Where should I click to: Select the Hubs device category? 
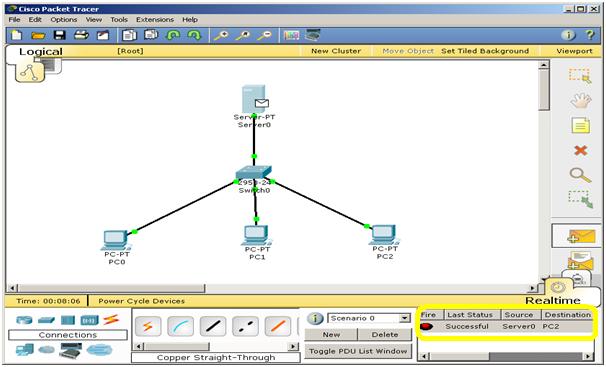pyautogui.click(x=68, y=320)
